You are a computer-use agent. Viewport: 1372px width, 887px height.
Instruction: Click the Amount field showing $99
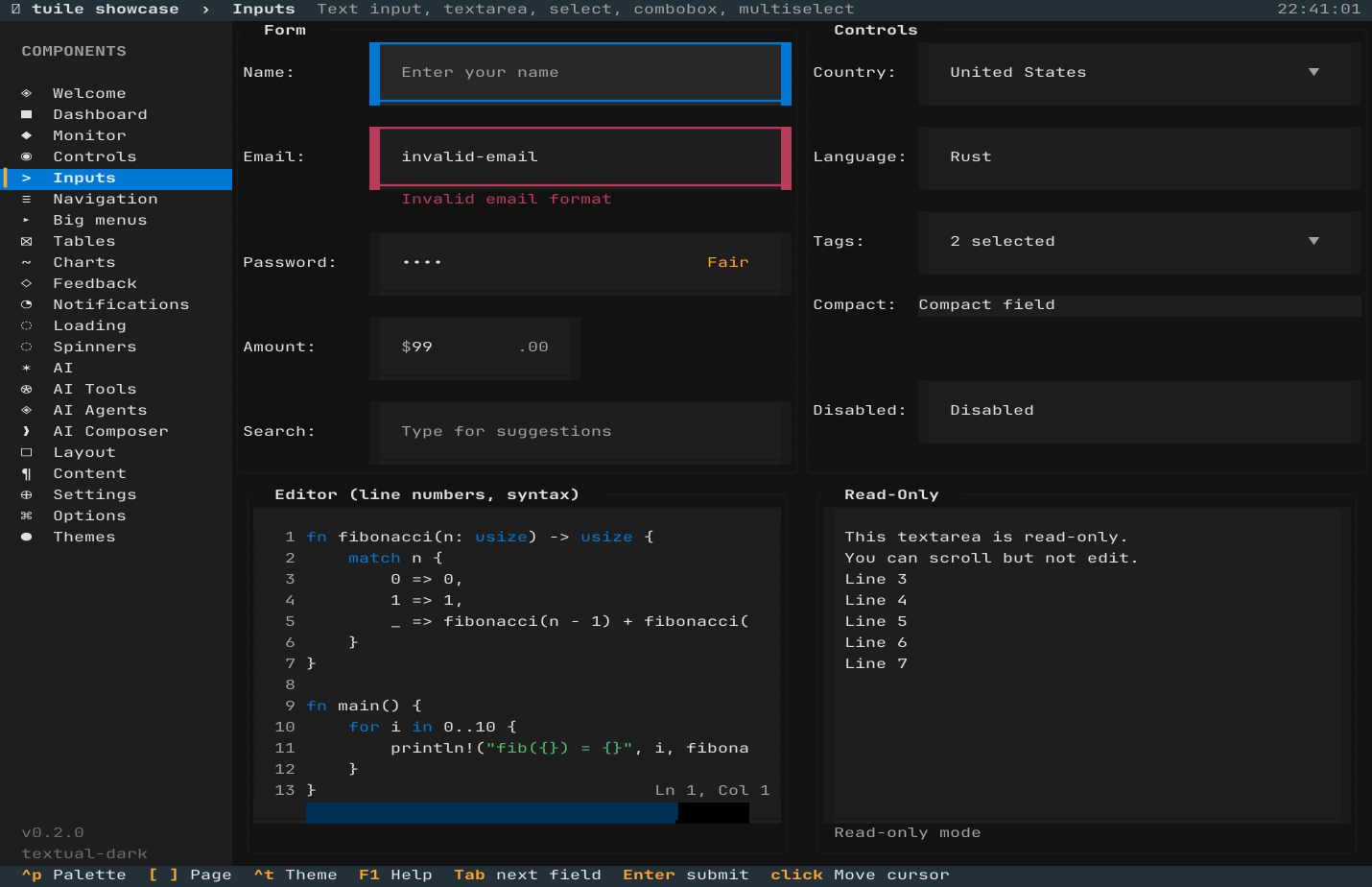(x=475, y=348)
